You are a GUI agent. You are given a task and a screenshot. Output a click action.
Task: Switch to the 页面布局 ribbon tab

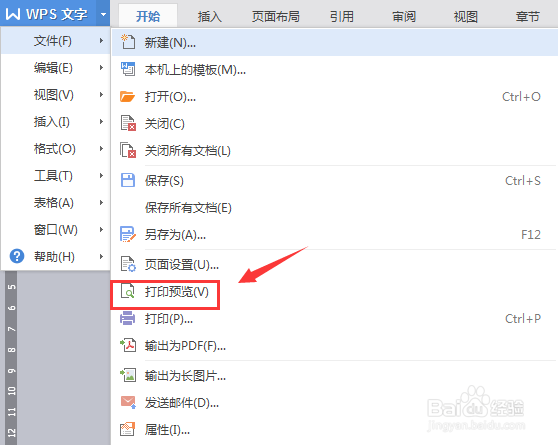click(x=275, y=16)
